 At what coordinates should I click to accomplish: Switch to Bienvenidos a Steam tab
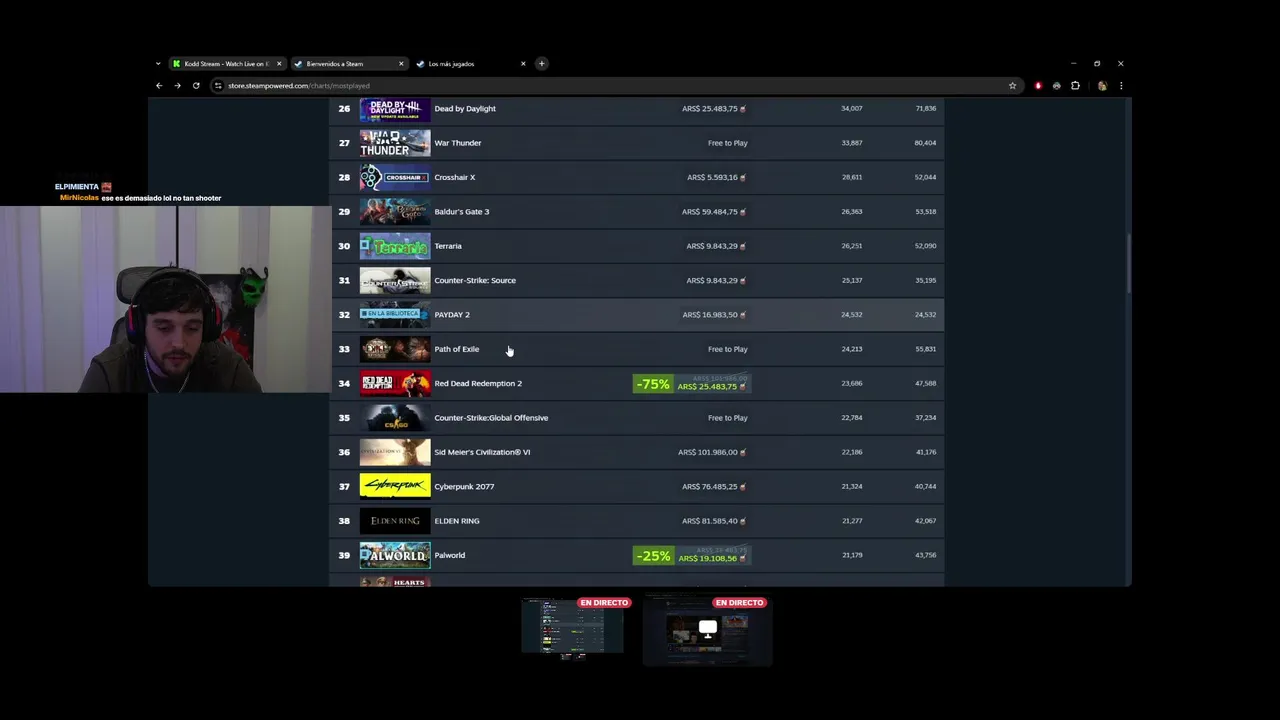(x=350, y=64)
